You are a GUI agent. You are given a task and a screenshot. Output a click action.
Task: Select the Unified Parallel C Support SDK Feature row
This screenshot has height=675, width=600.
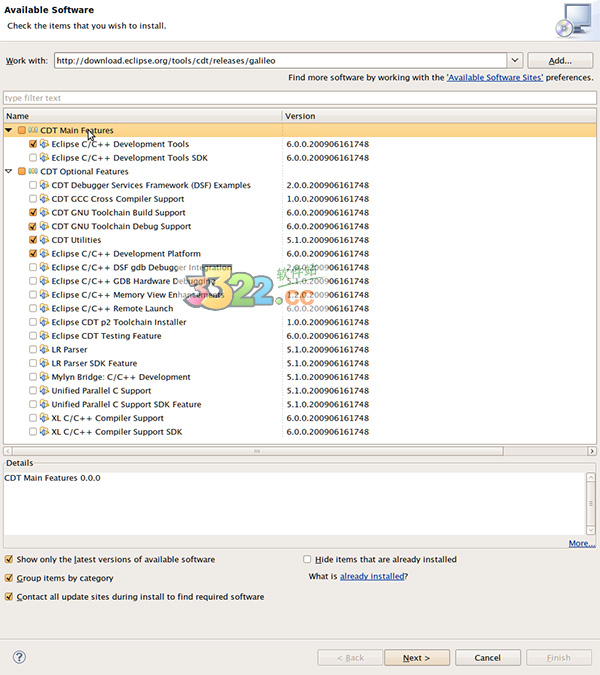point(300,404)
